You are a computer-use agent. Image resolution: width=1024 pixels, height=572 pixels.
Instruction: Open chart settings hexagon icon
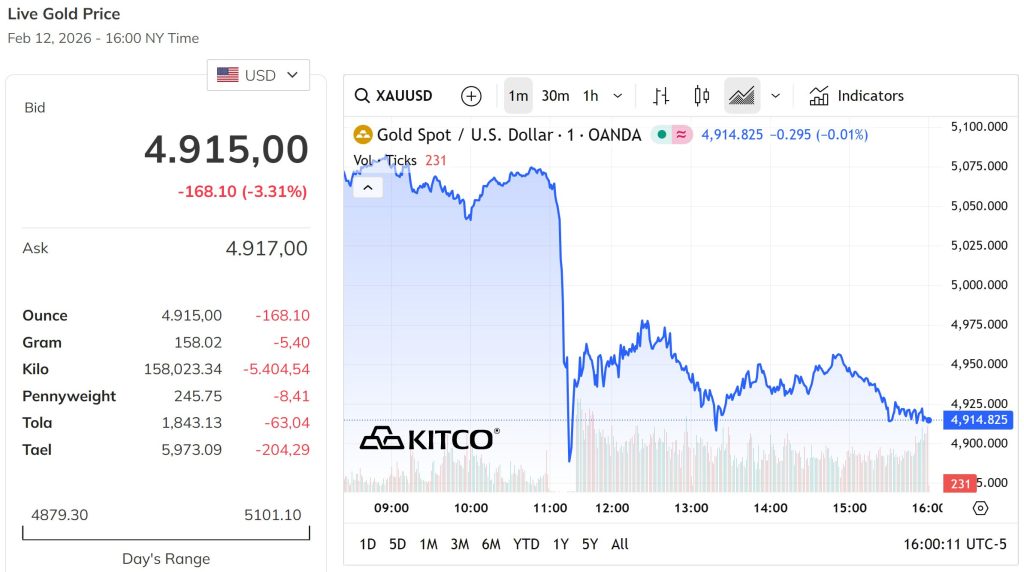[x=980, y=508]
